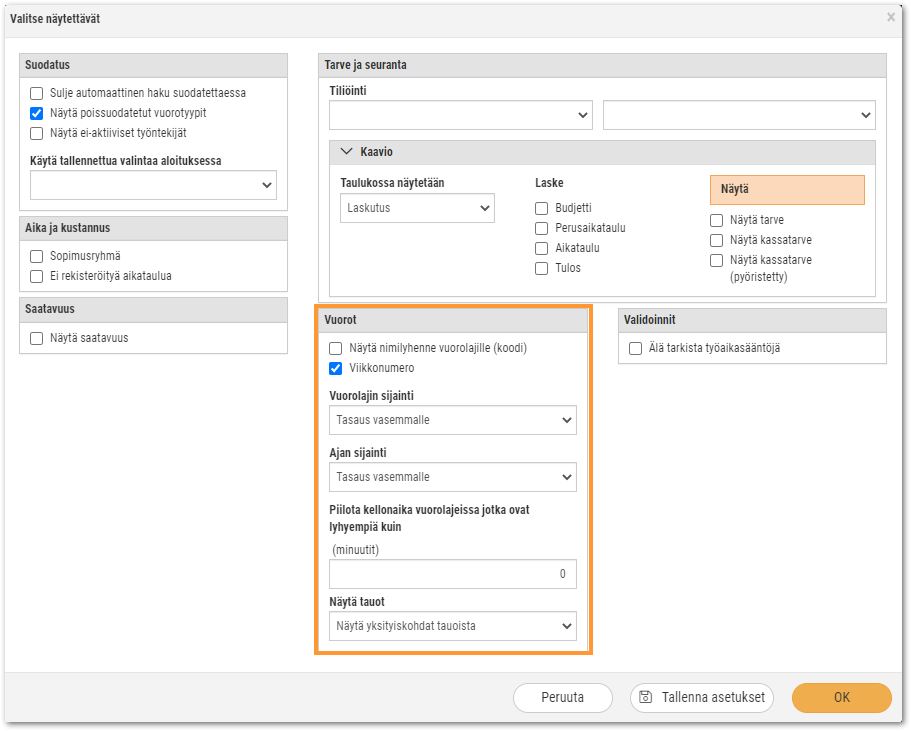Tick the Näytä tarve checkbox

coord(716,220)
